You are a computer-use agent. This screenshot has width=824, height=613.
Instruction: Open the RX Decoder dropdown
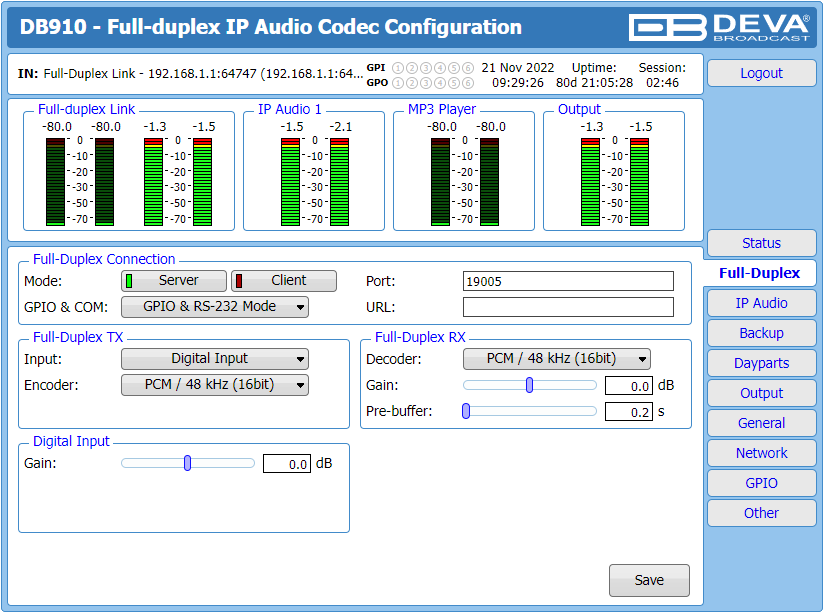(557, 359)
